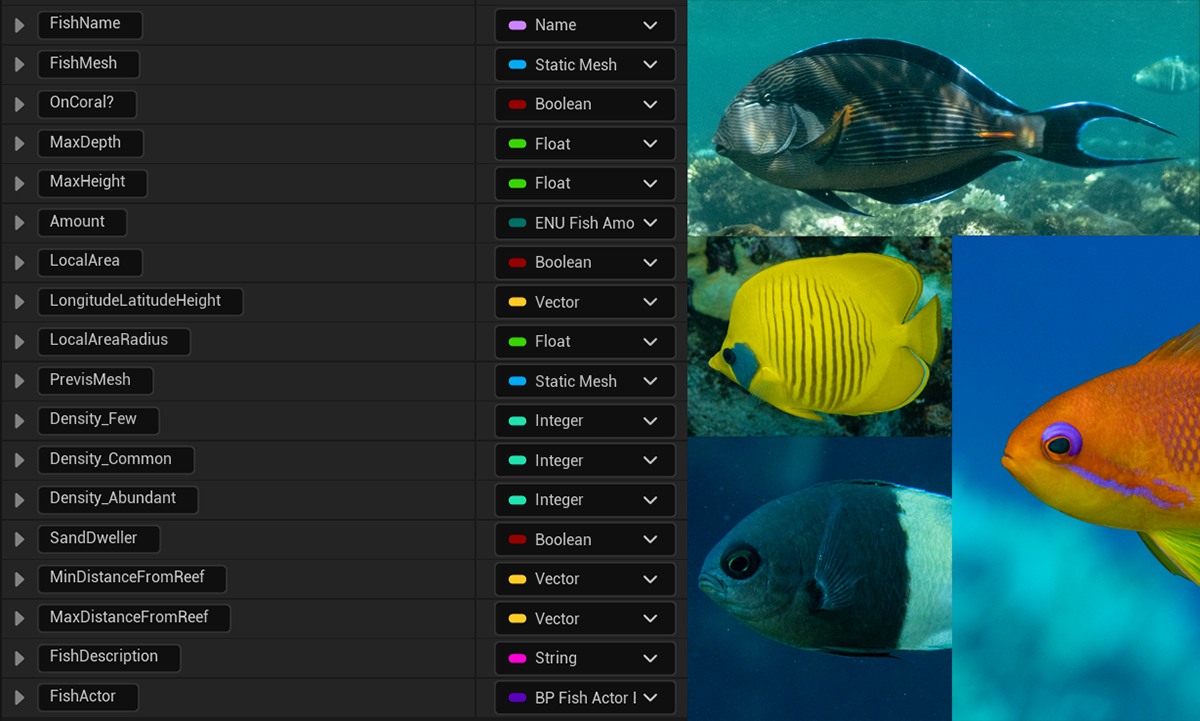Expand the LocalAreaRadius row arrow
This screenshot has height=721, width=1200.
point(19,342)
